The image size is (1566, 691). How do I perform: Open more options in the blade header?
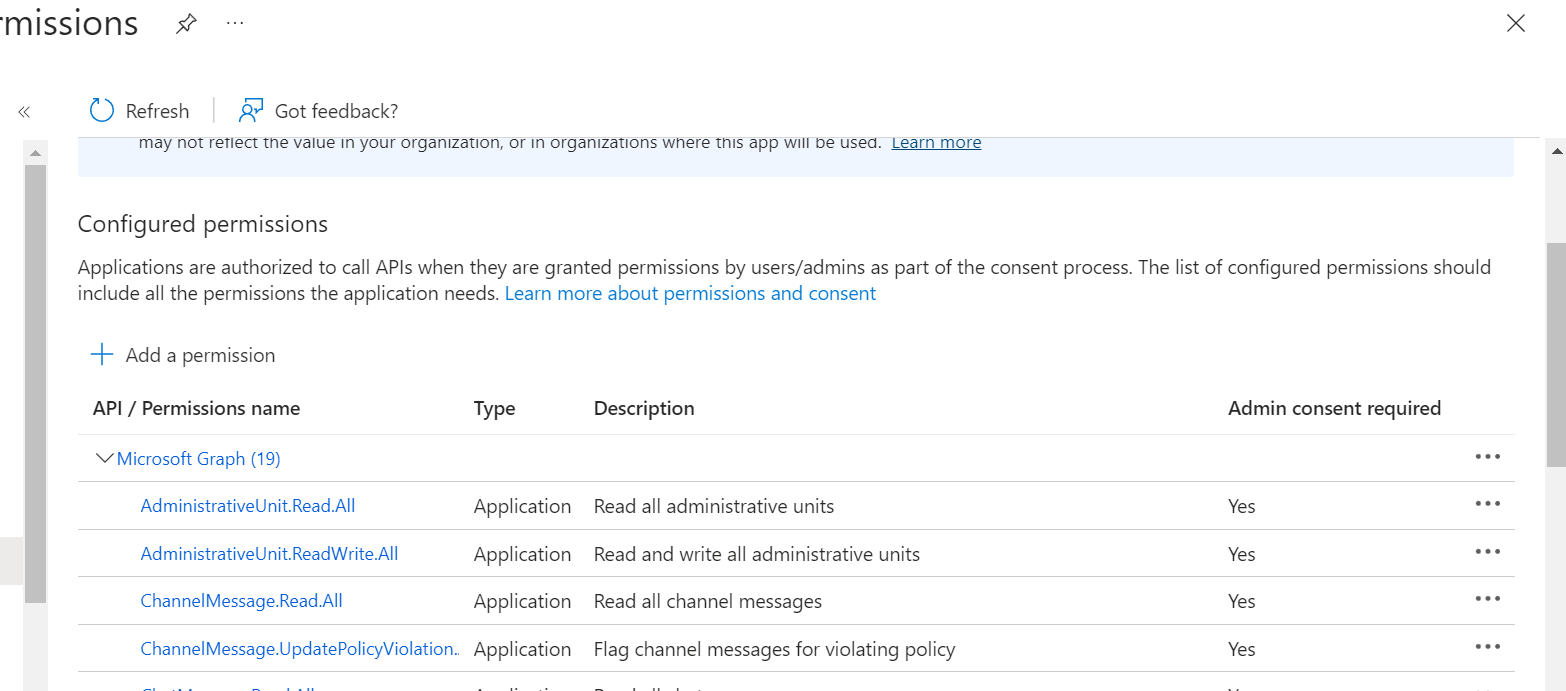[234, 22]
